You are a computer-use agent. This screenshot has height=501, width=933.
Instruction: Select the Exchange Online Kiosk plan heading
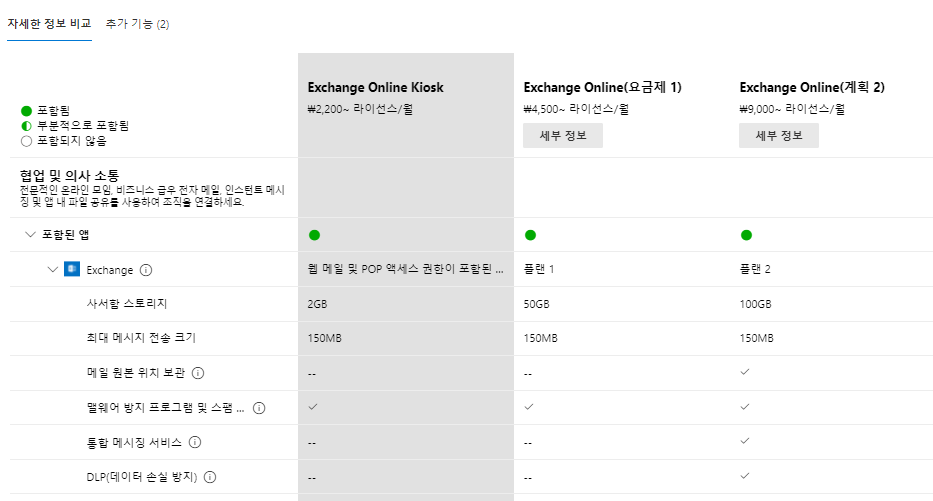pyautogui.click(x=375, y=87)
